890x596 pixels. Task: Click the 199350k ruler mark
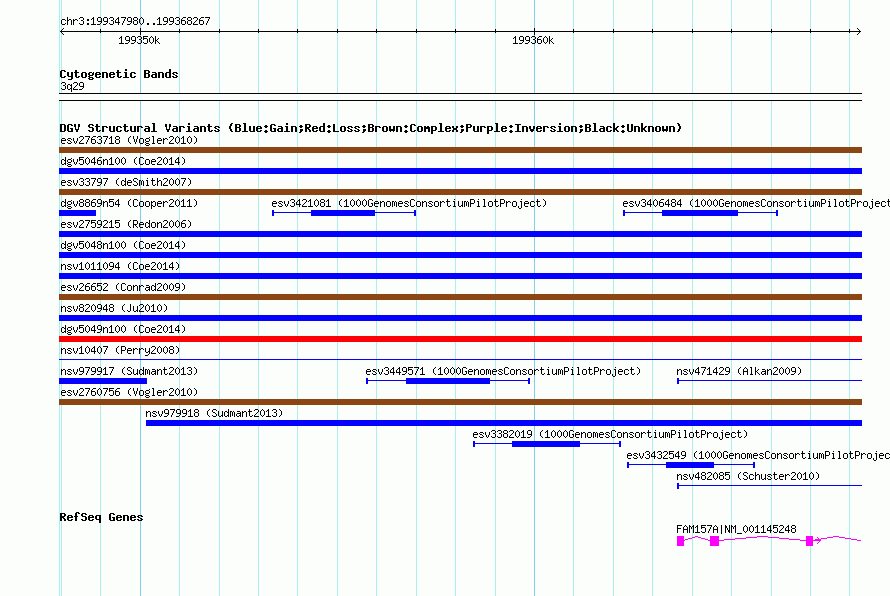139,40
